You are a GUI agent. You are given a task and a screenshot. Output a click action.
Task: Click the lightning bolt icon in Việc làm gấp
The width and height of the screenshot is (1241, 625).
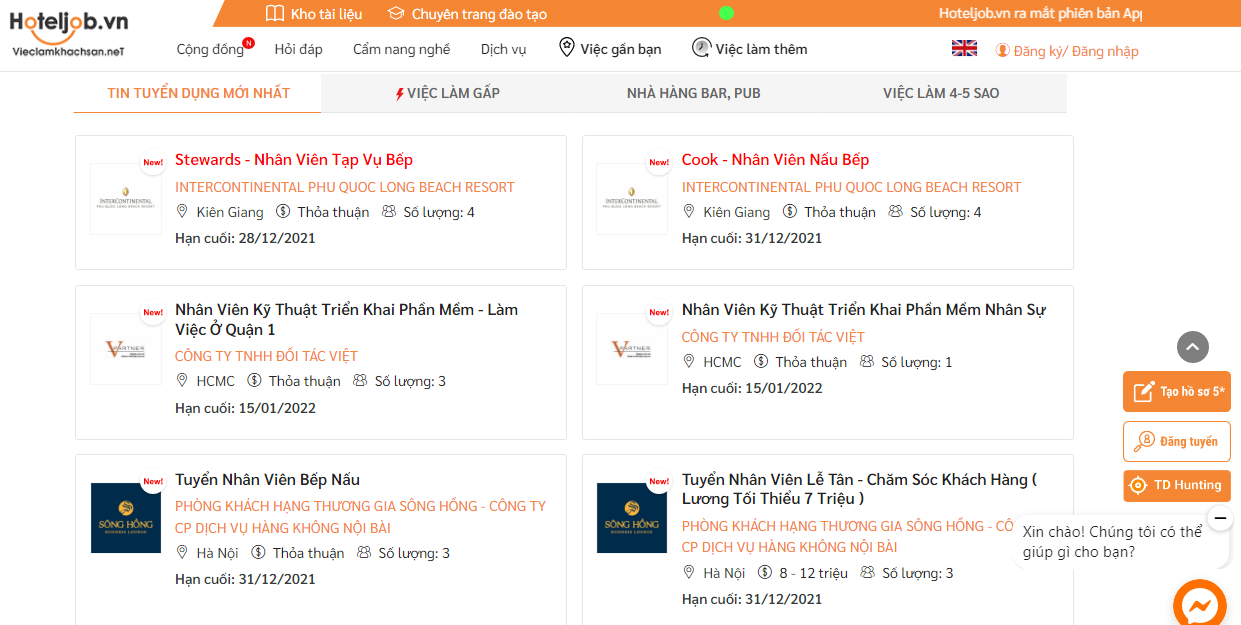tap(400, 94)
